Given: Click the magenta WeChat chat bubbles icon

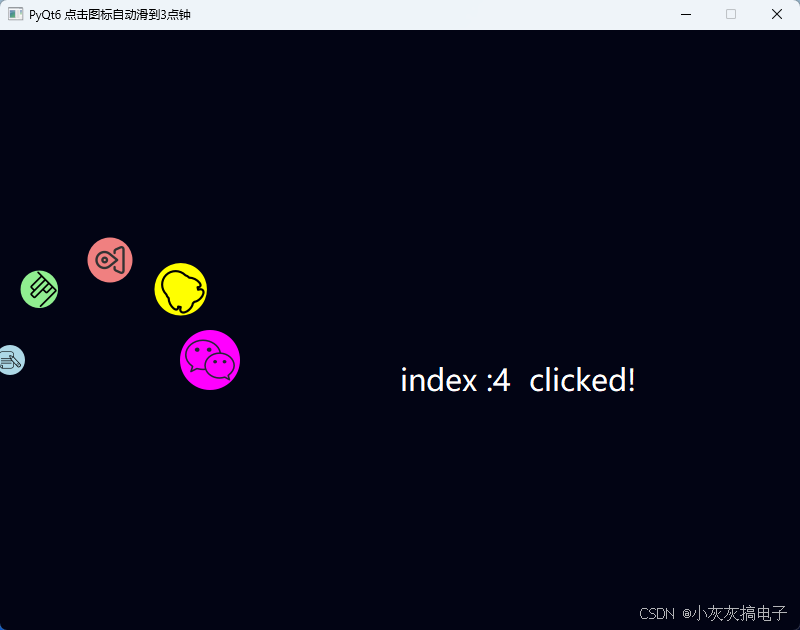Looking at the screenshot, I should [x=210, y=360].
